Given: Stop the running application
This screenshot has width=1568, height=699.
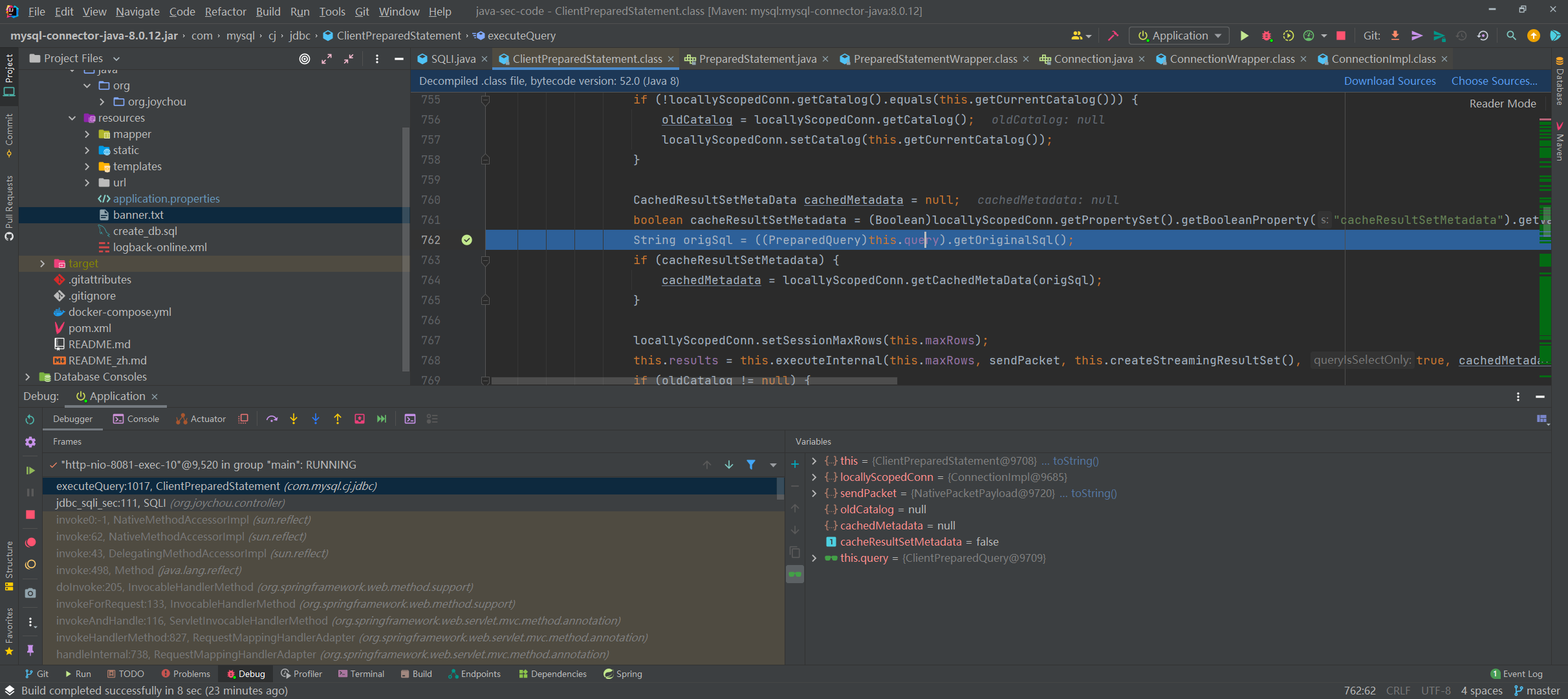Looking at the screenshot, I should [1342, 36].
